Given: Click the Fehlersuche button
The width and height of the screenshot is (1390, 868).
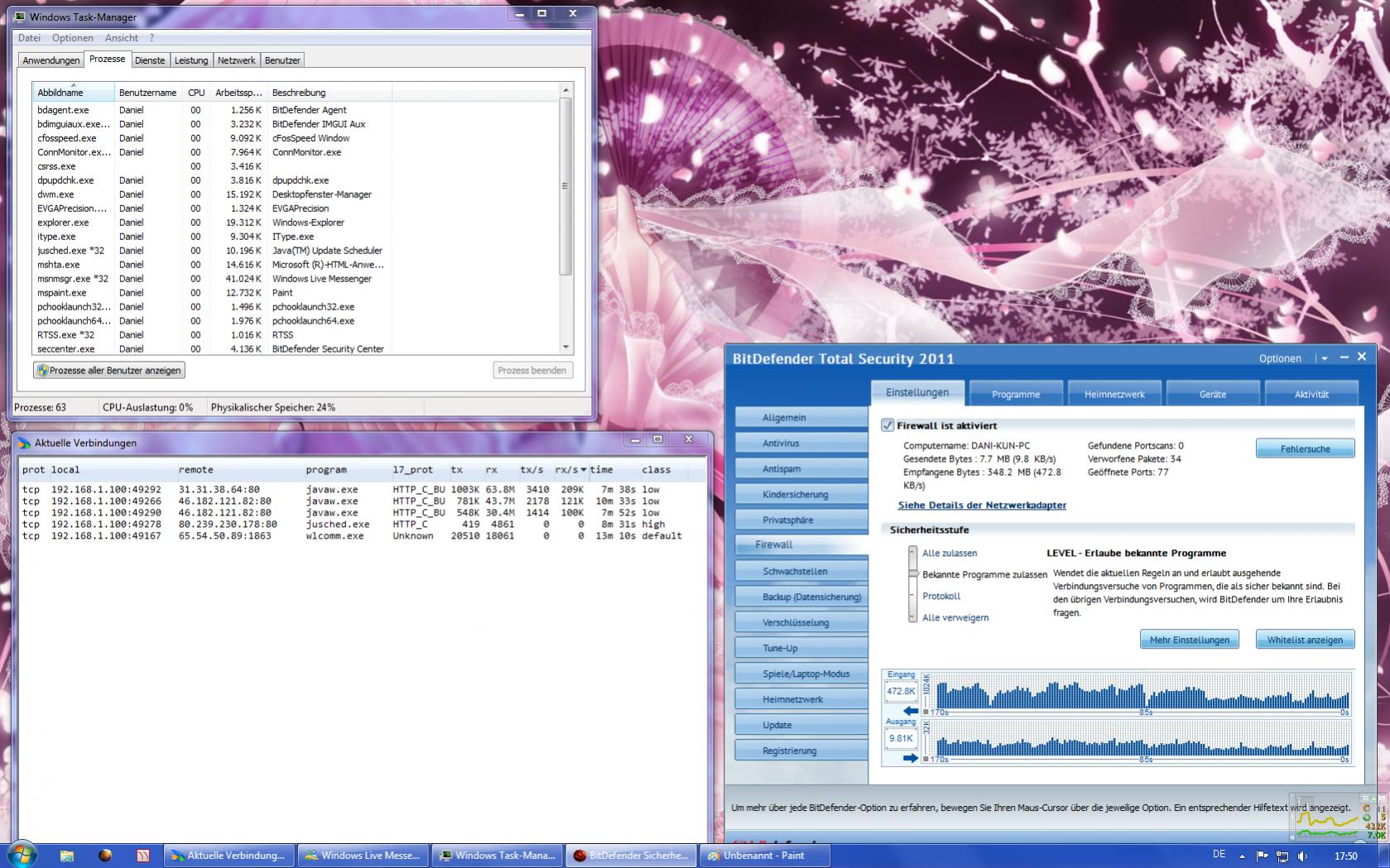Looking at the screenshot, I should [x=1305, y=448].
